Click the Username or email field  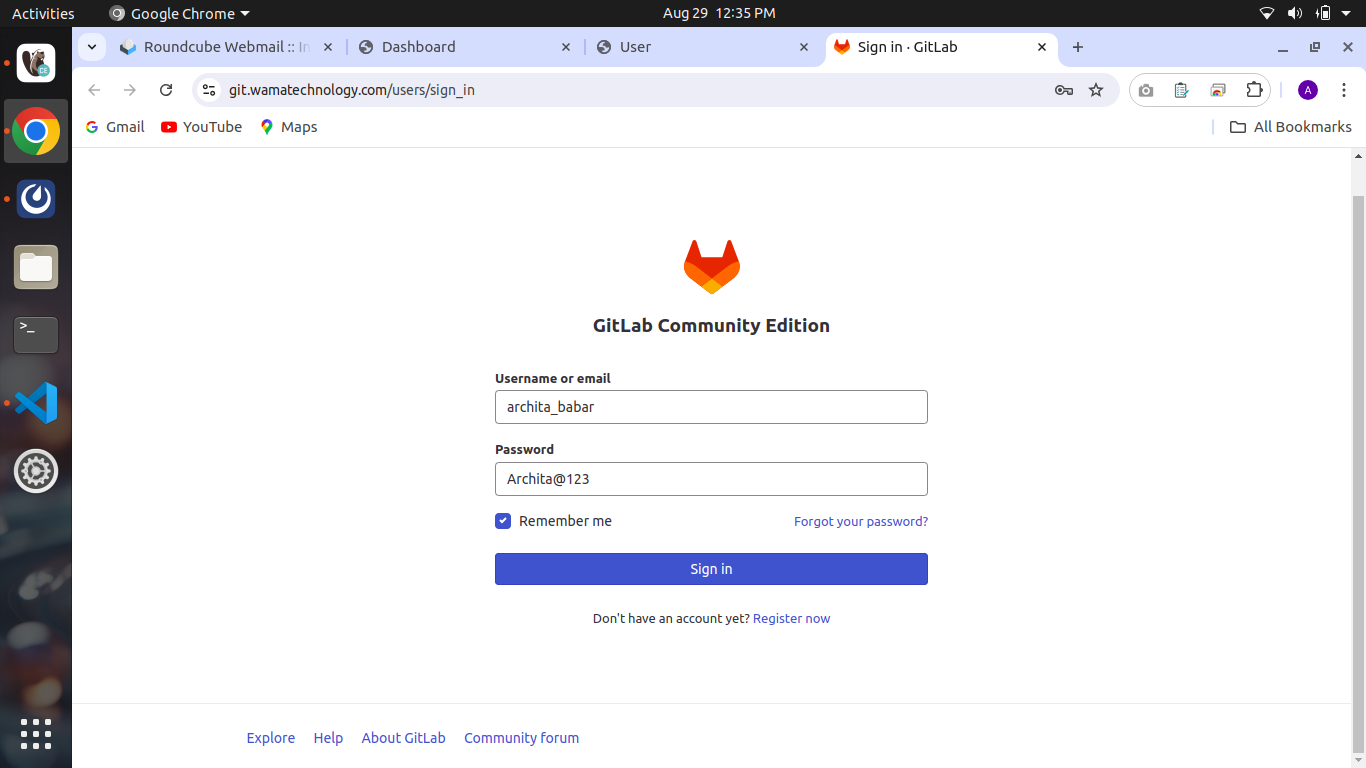pyautogui.click(x=711, y=407)
